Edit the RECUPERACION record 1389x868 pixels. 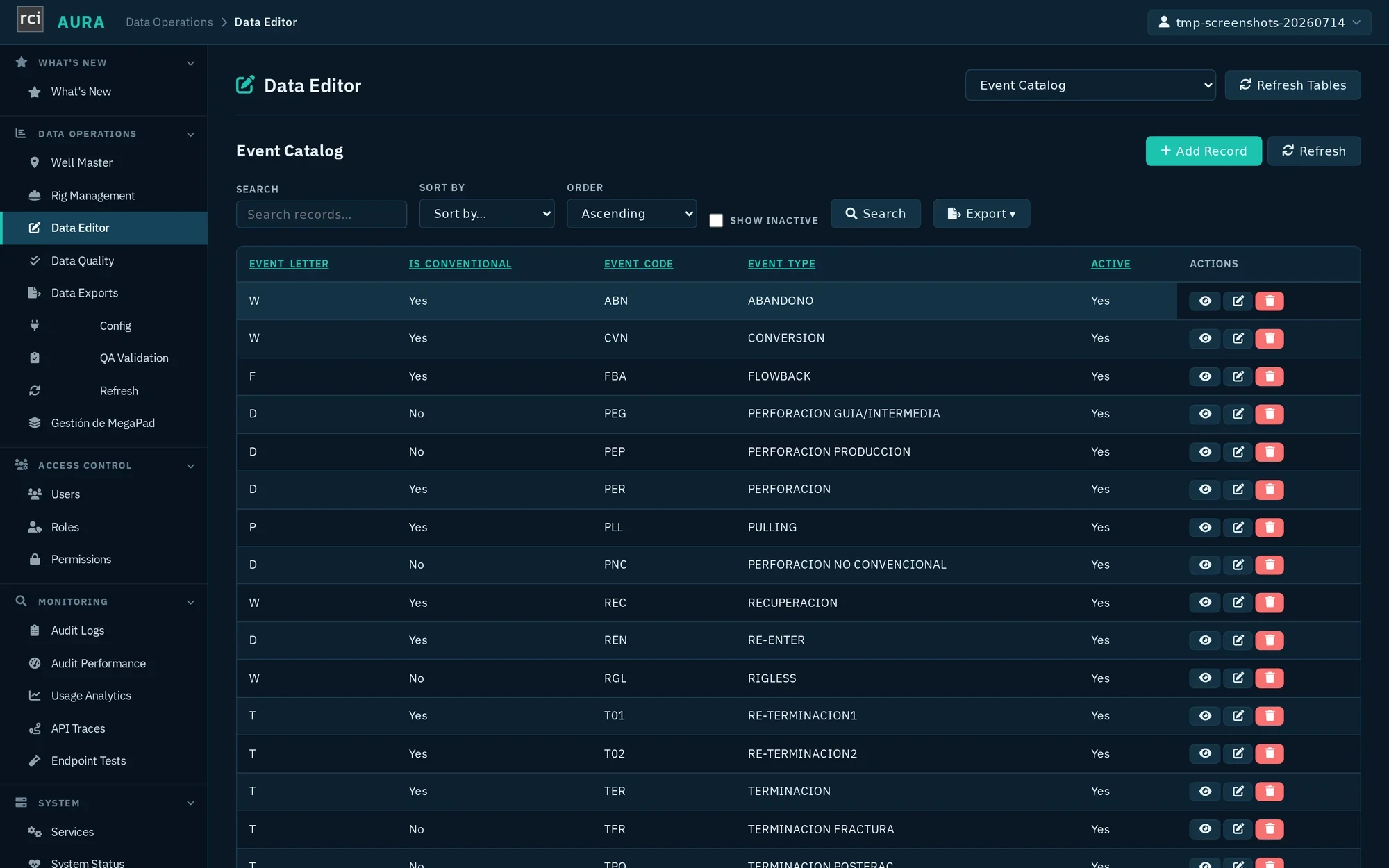[x=1238, y=603]
